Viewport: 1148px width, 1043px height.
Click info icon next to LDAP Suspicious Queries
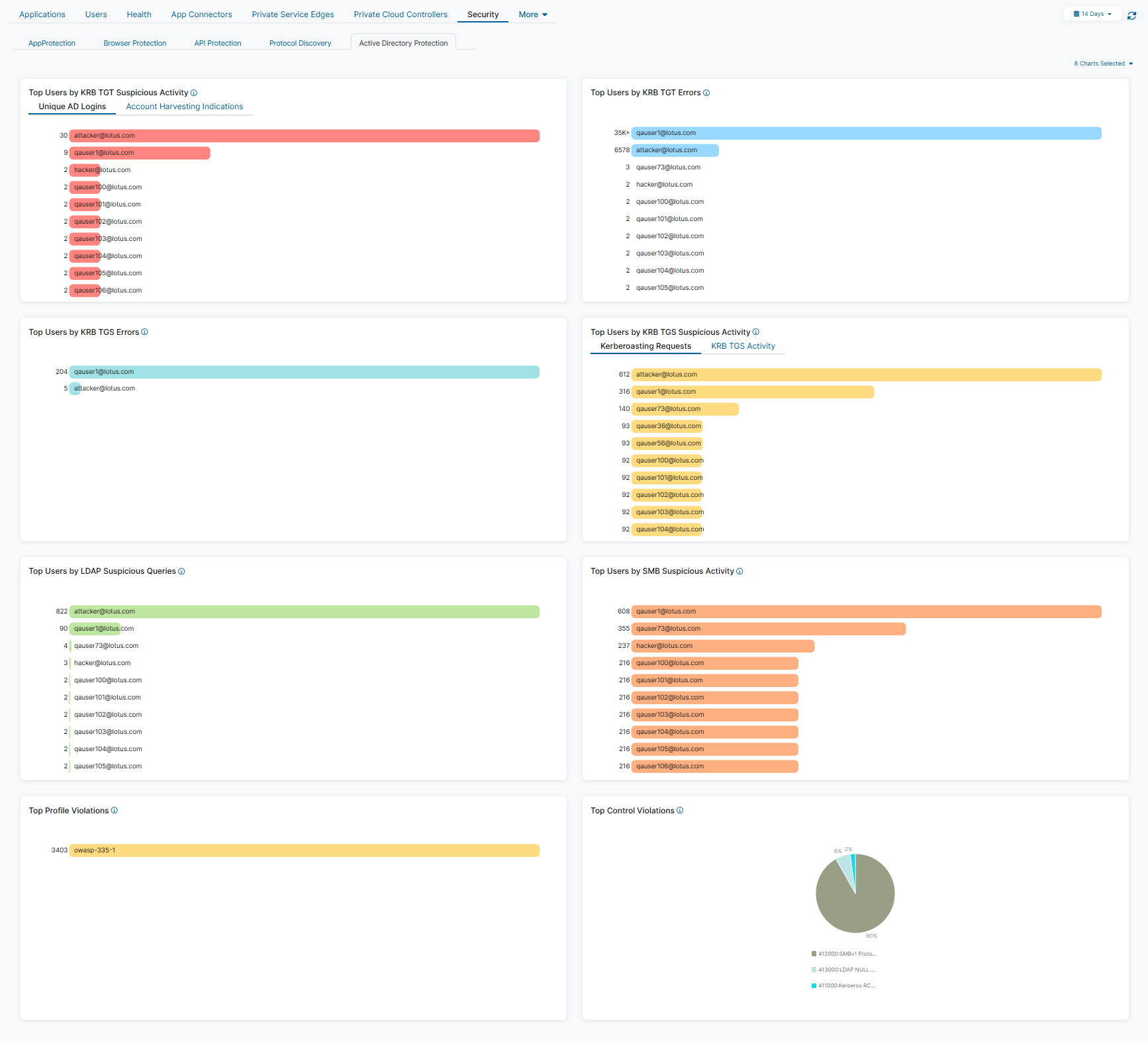pos(181,572)
